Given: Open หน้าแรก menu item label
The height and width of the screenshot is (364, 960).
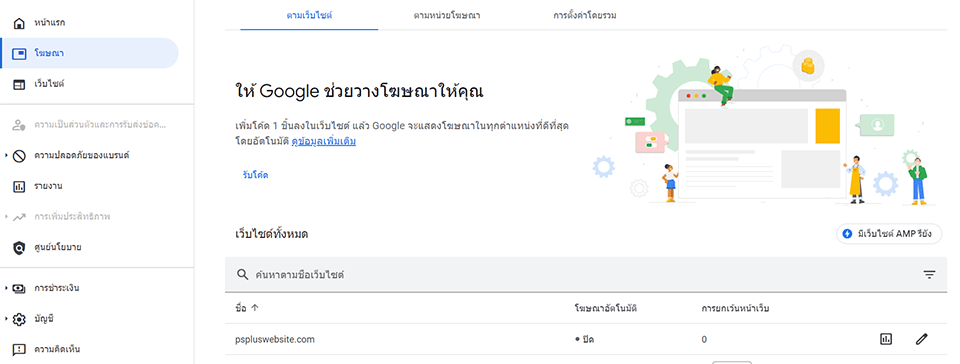Looking at the screenshot, I should (50, 23).
